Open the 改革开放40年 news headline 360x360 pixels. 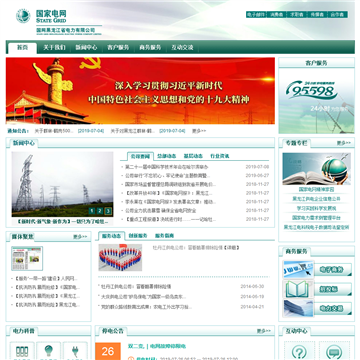pyautogui.click(x=169, y=193)
